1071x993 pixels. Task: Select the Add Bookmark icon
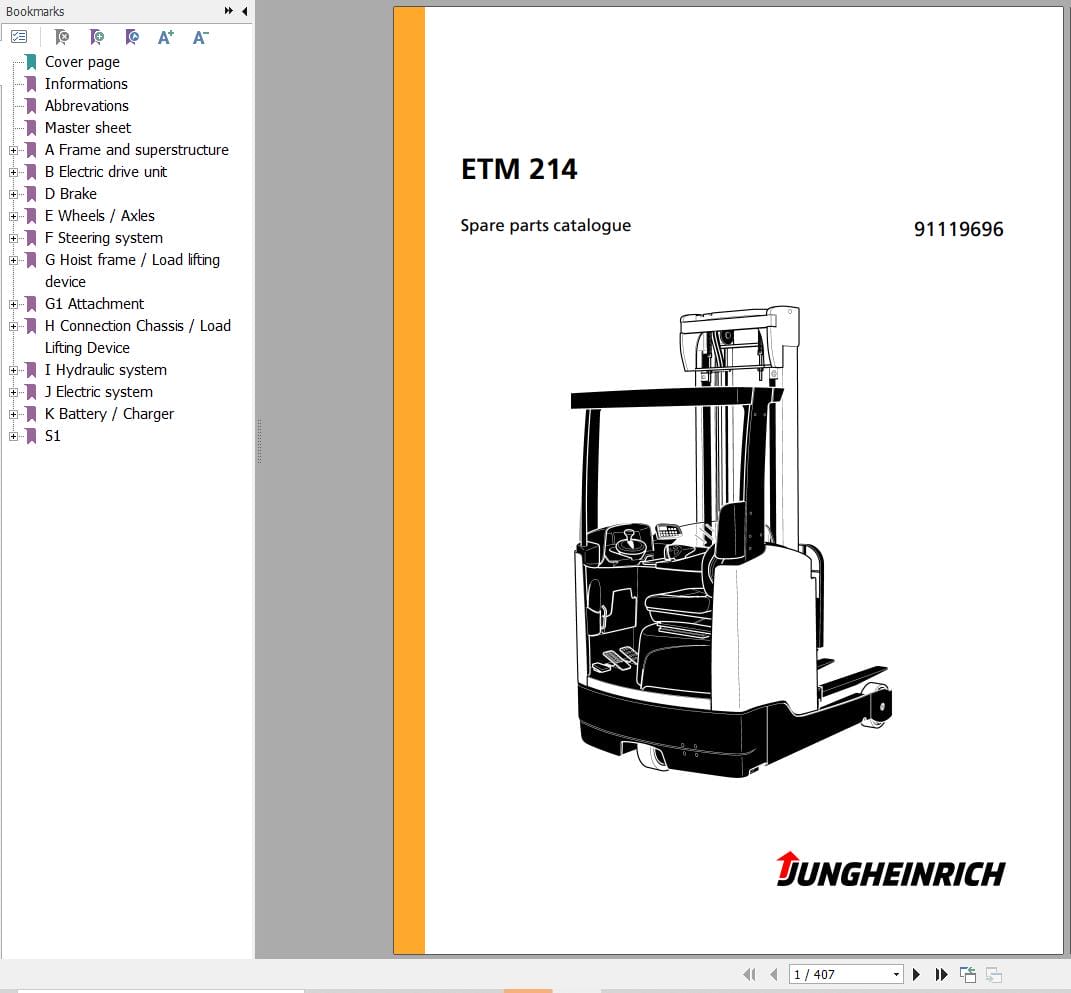click(x=97, y=36)
